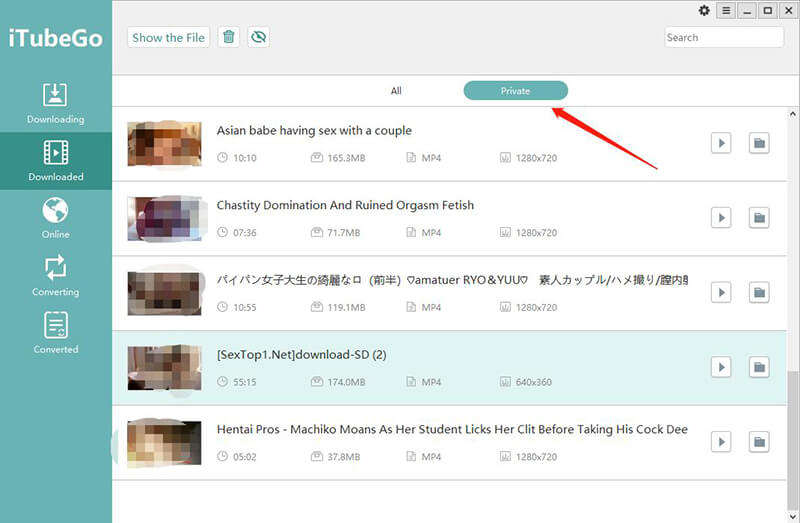Image resolution: width=800 pixels, height=523 pixels.
Task: Click the "55:15" duration text
Action: tap(245, 382)
